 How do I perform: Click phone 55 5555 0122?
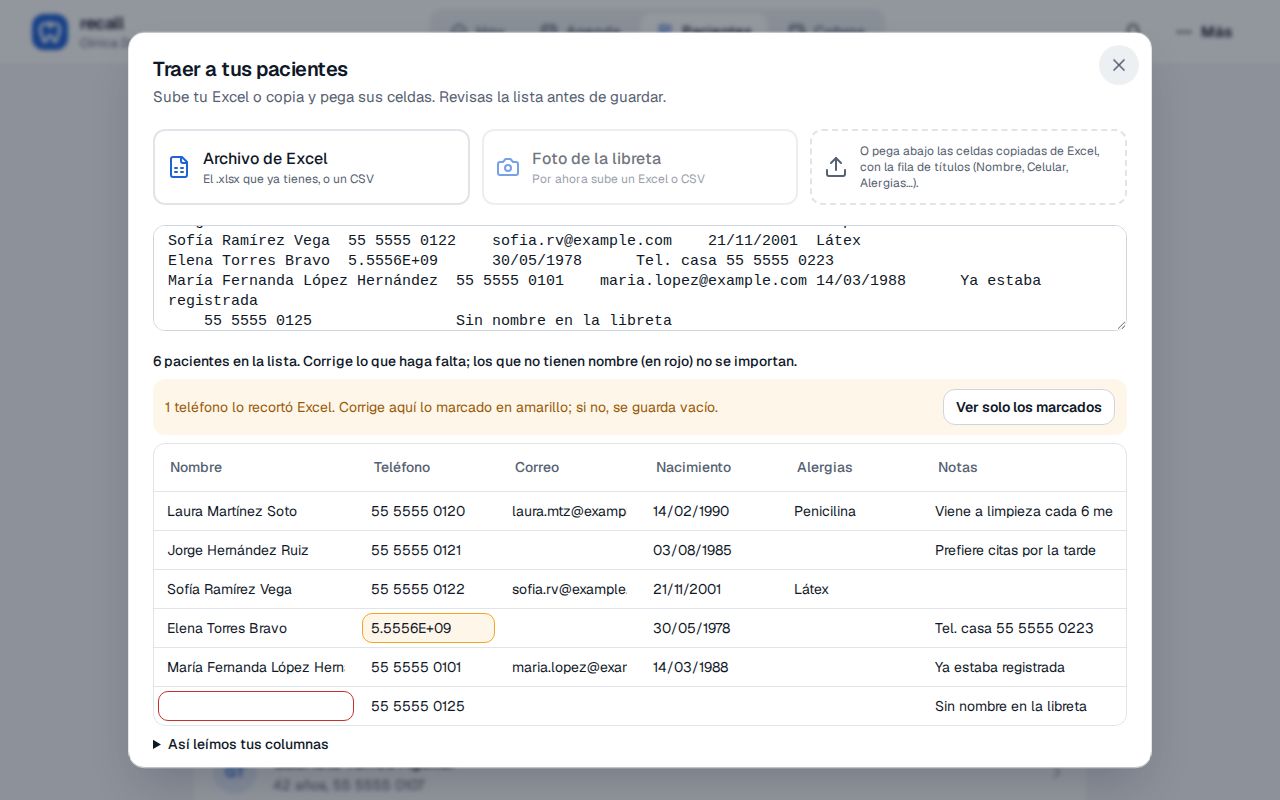(428, 589)
